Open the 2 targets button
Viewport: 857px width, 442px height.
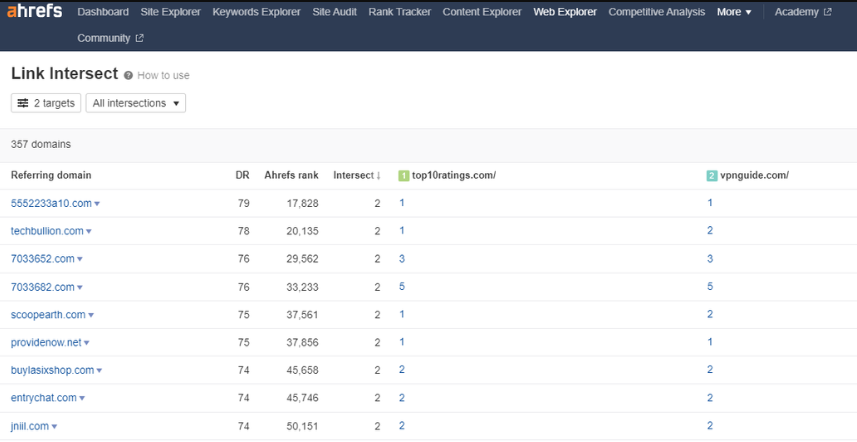(46, 103)
